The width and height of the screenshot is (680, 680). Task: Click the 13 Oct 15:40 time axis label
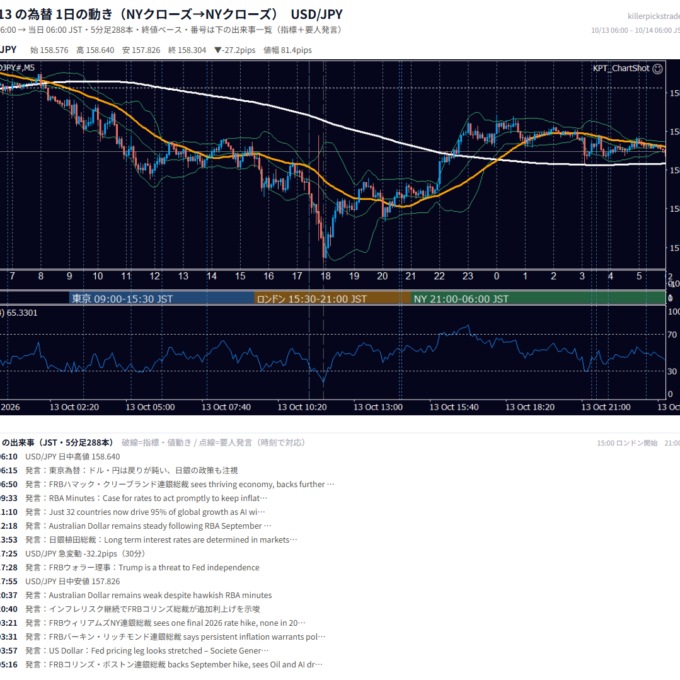tap(454, 407)
